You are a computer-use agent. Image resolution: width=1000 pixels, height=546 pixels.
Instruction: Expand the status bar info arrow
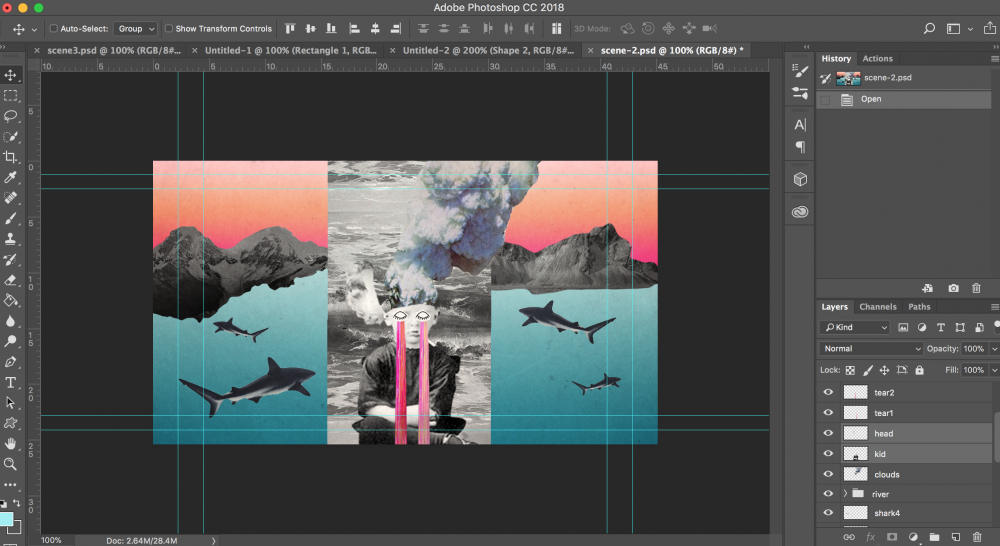(x=214, y=540)
